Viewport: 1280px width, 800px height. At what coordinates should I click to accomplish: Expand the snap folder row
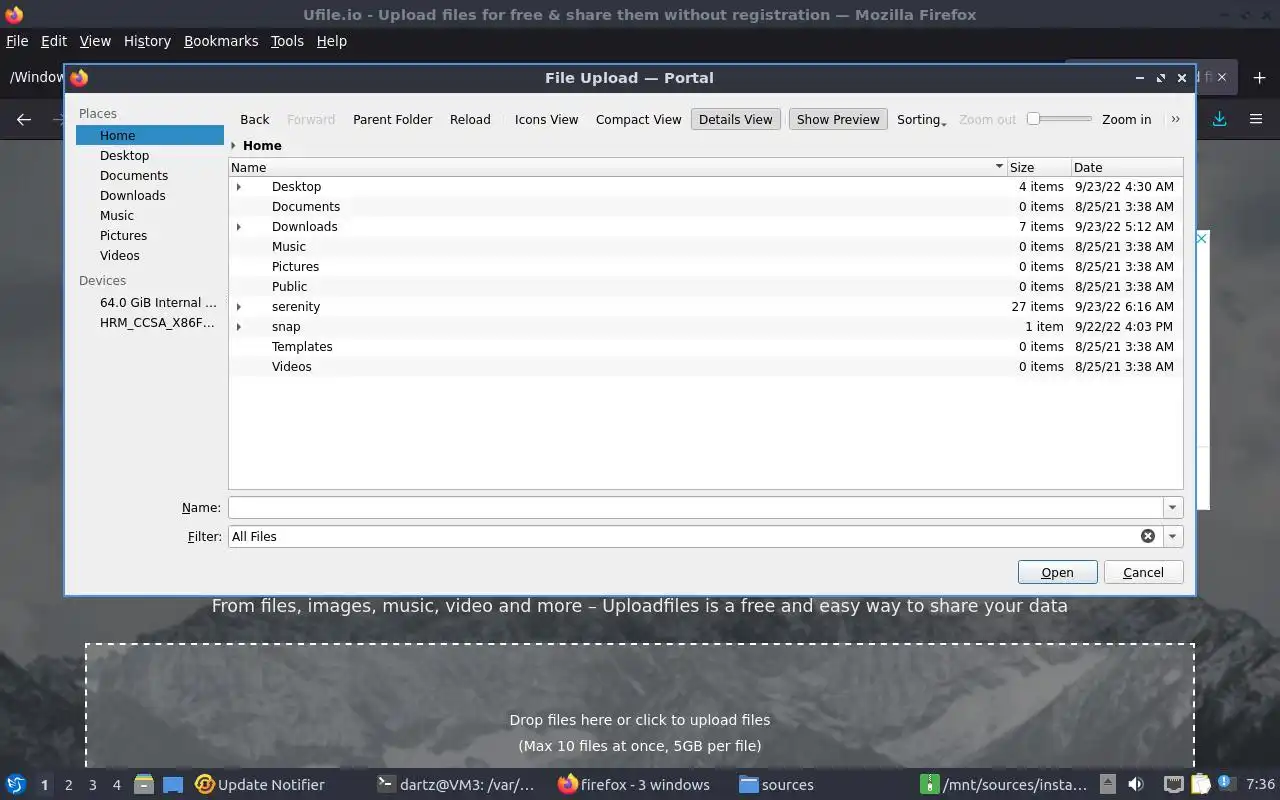click(238, 327)
